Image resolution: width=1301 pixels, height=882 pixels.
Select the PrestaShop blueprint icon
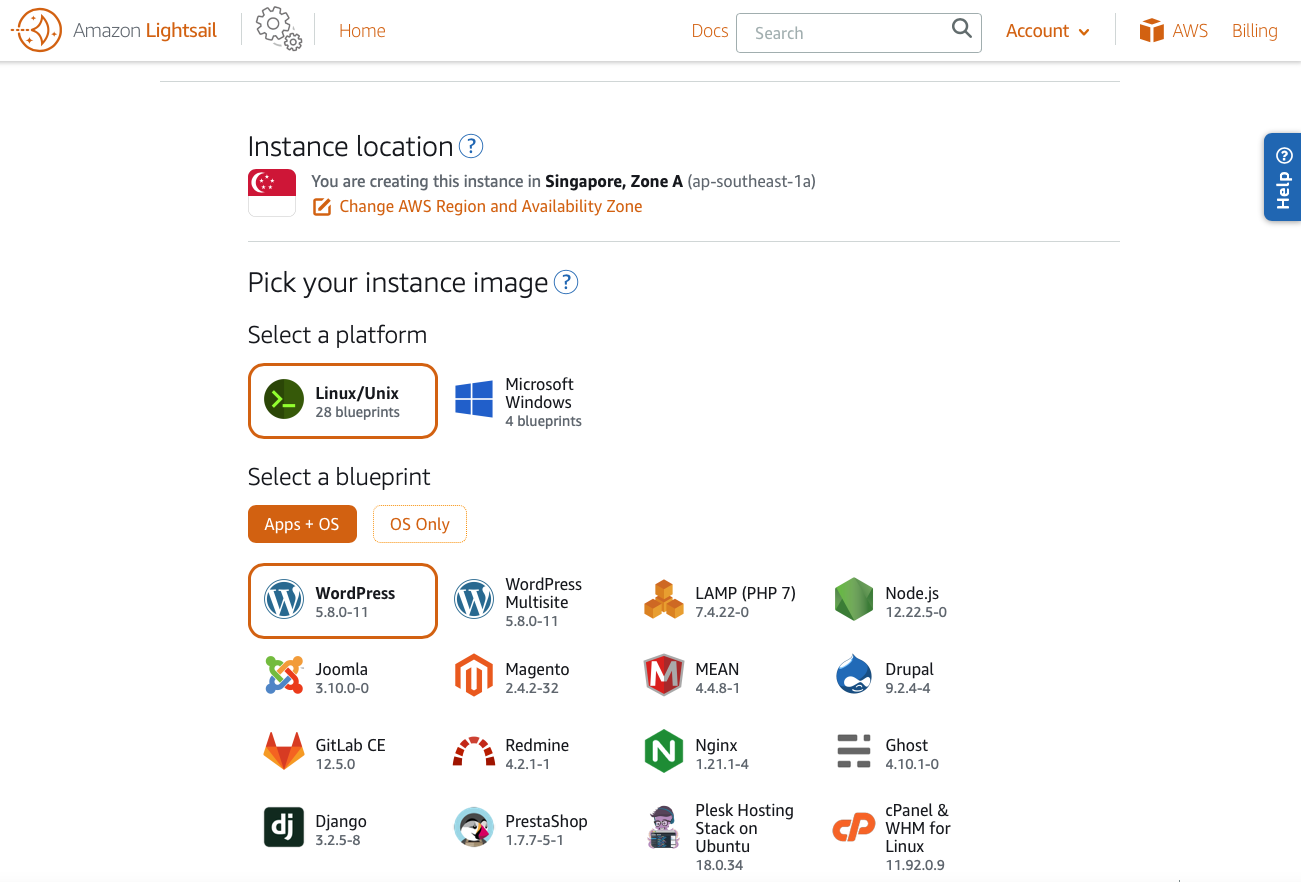click(x=474, y=828)
